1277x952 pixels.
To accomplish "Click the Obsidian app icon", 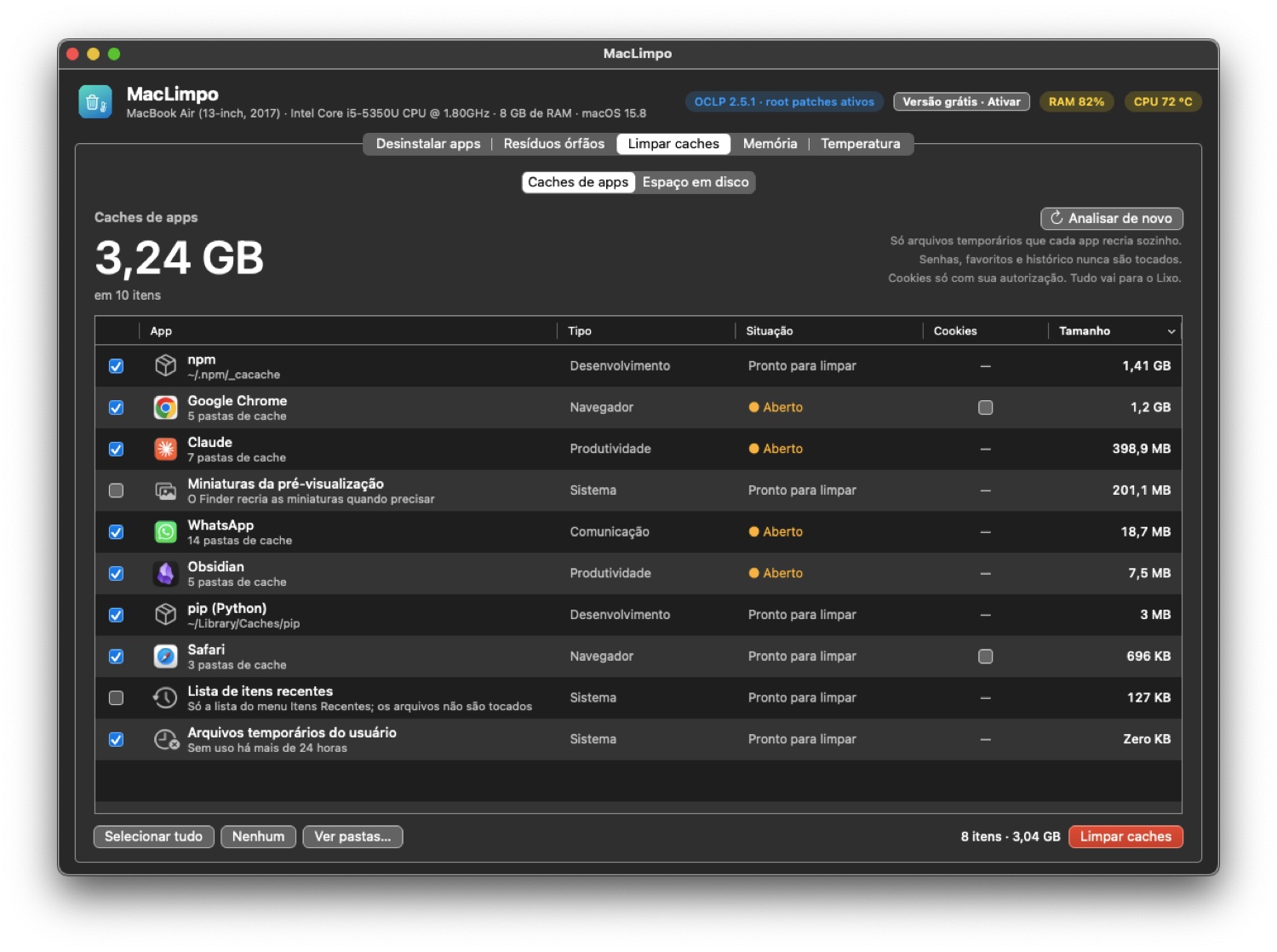I will [x=165, y=573].
